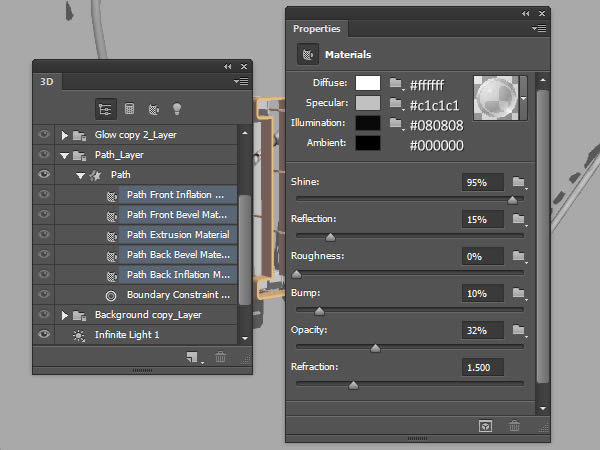Toggle visibility of Glow copy 2_Layer

(x=44, y=134)
